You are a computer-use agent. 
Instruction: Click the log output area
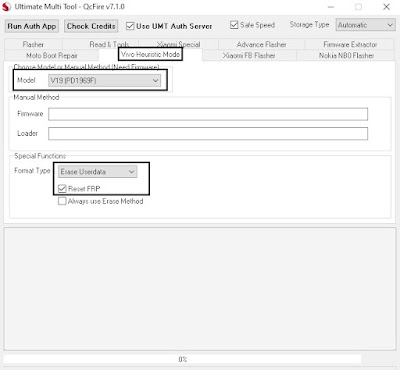point(200,289)
